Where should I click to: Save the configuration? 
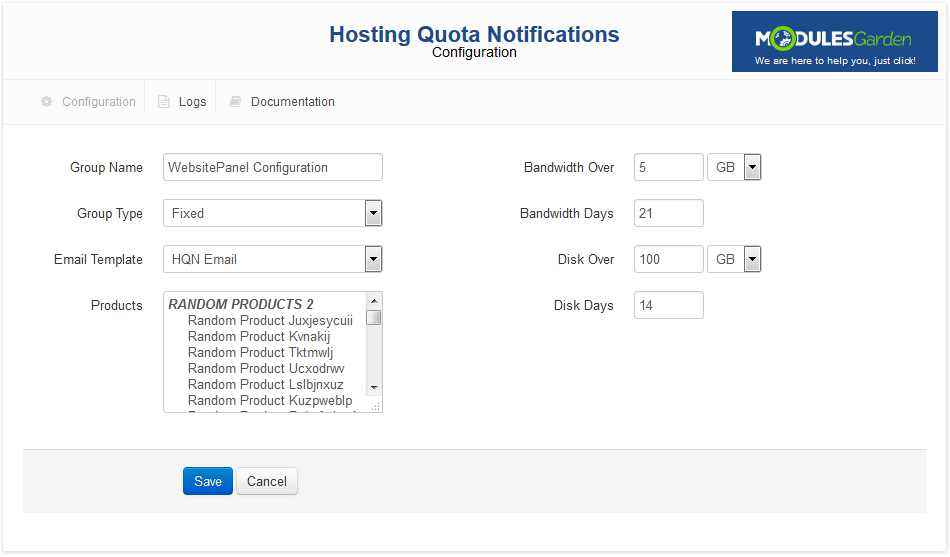click(x=208, y=481)
